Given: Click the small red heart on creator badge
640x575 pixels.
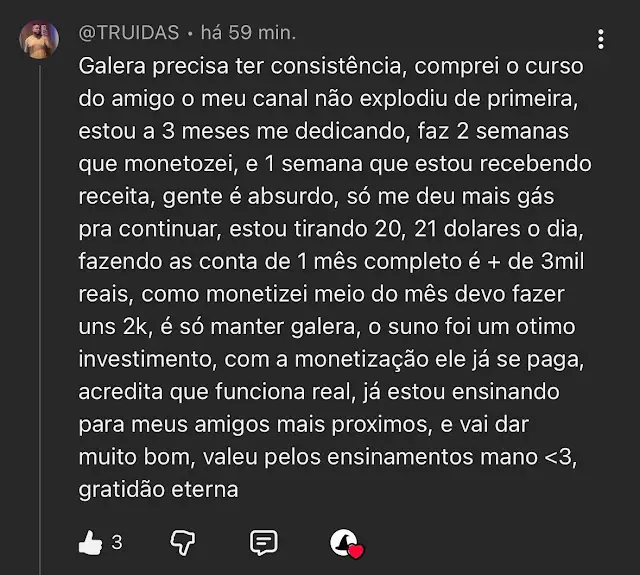Looking at the screenshot, I should pyautogui.click(x=356, y=552).
